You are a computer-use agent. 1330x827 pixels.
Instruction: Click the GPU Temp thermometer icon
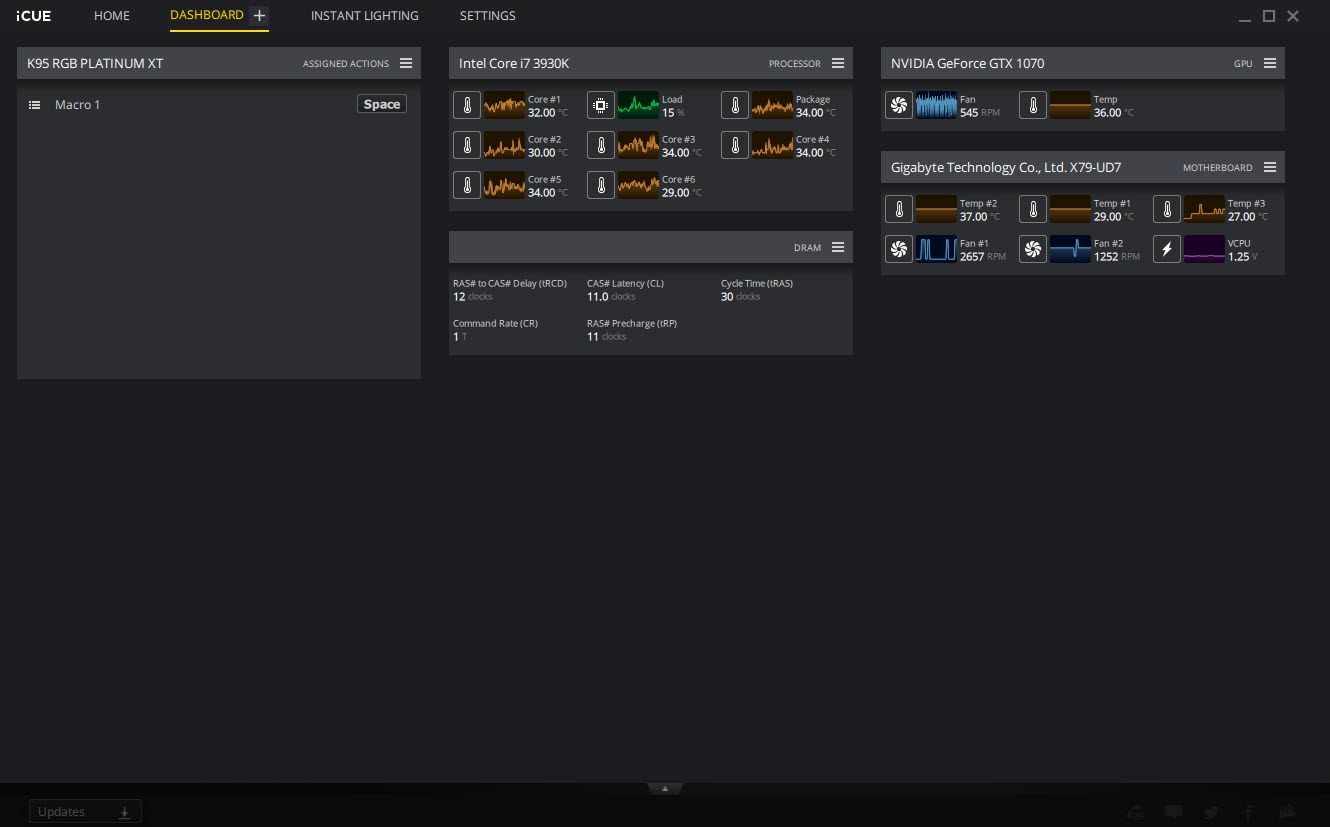tap(1033, 105)
